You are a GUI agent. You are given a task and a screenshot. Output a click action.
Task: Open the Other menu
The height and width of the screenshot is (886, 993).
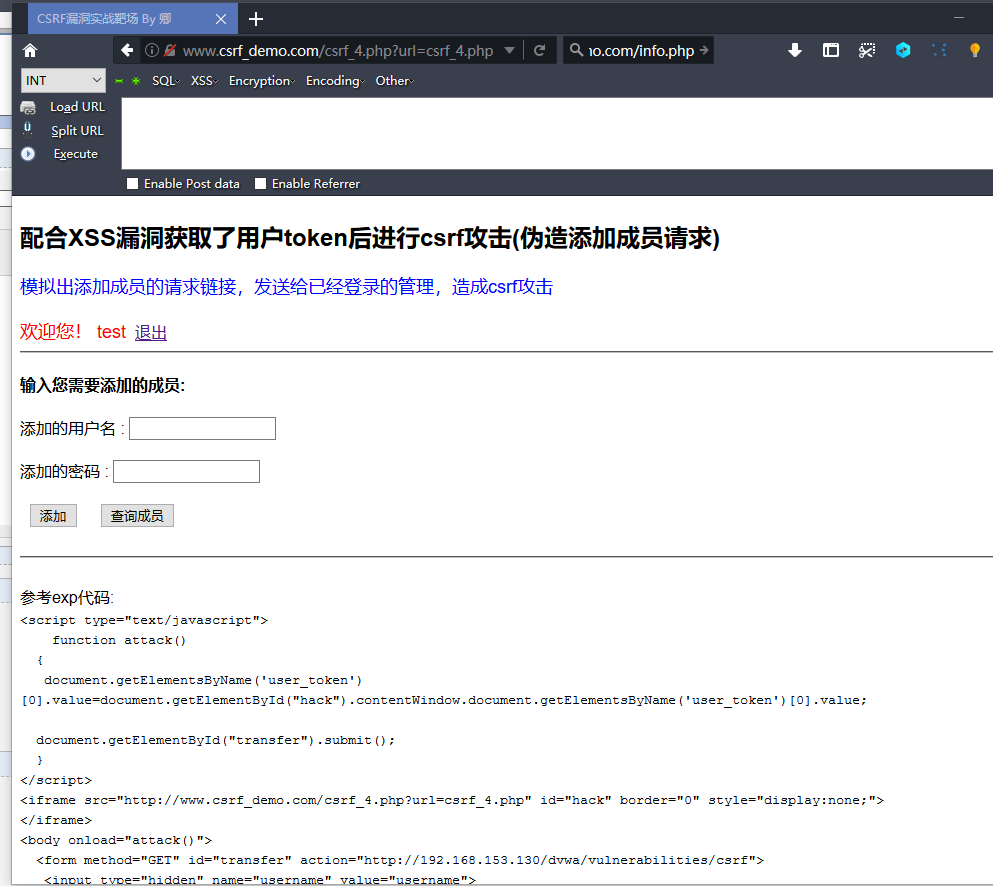(395, 81)
